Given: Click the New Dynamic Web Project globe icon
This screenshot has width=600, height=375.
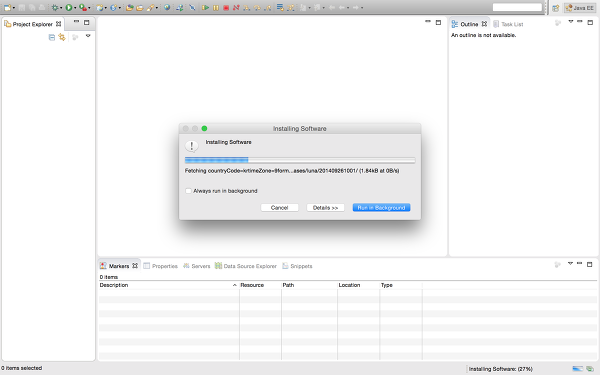Looking at the screenshot, I should [100, 7].
